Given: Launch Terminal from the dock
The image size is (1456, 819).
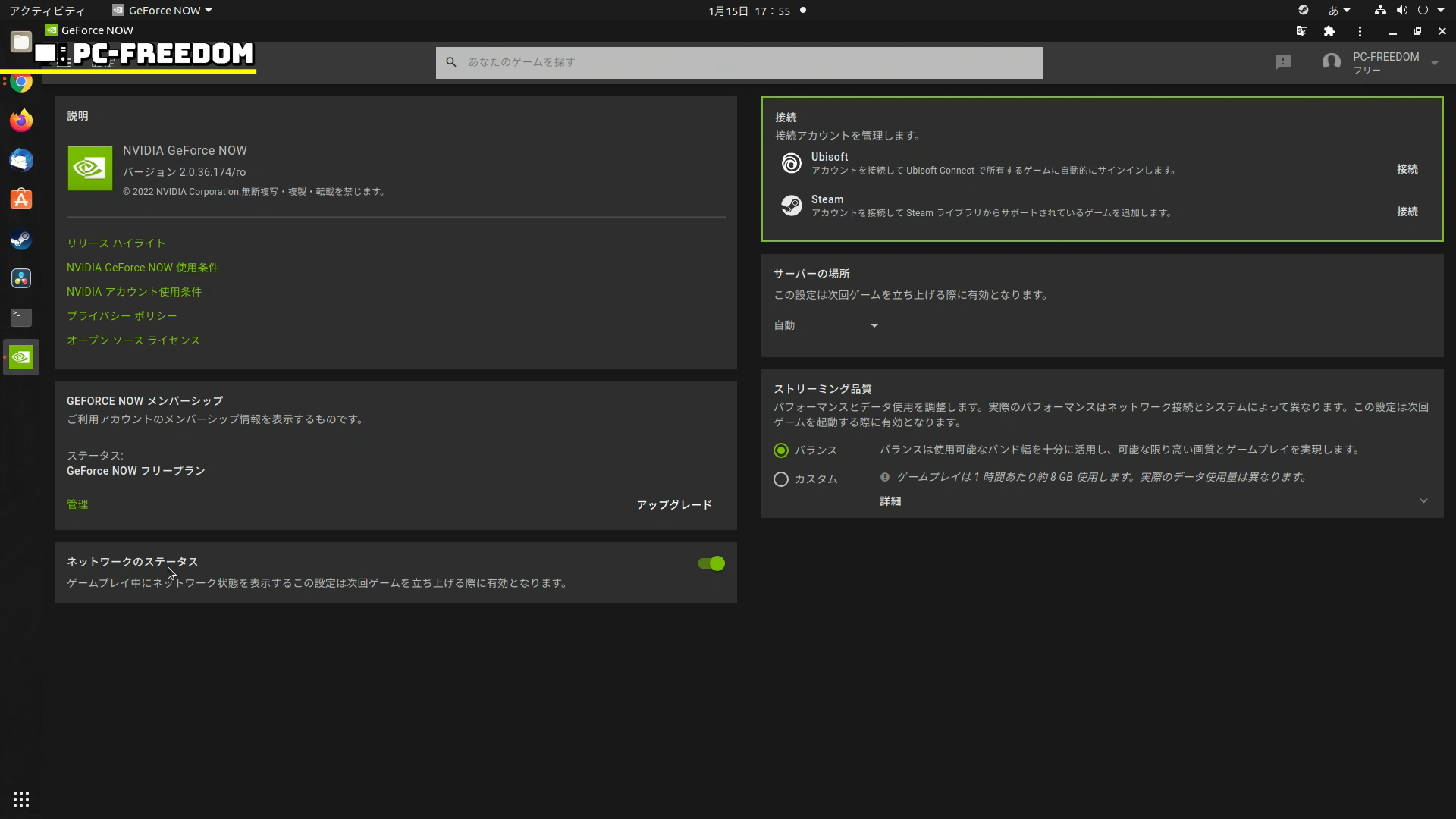Looking at the screenshot, I should coord(21,317).
